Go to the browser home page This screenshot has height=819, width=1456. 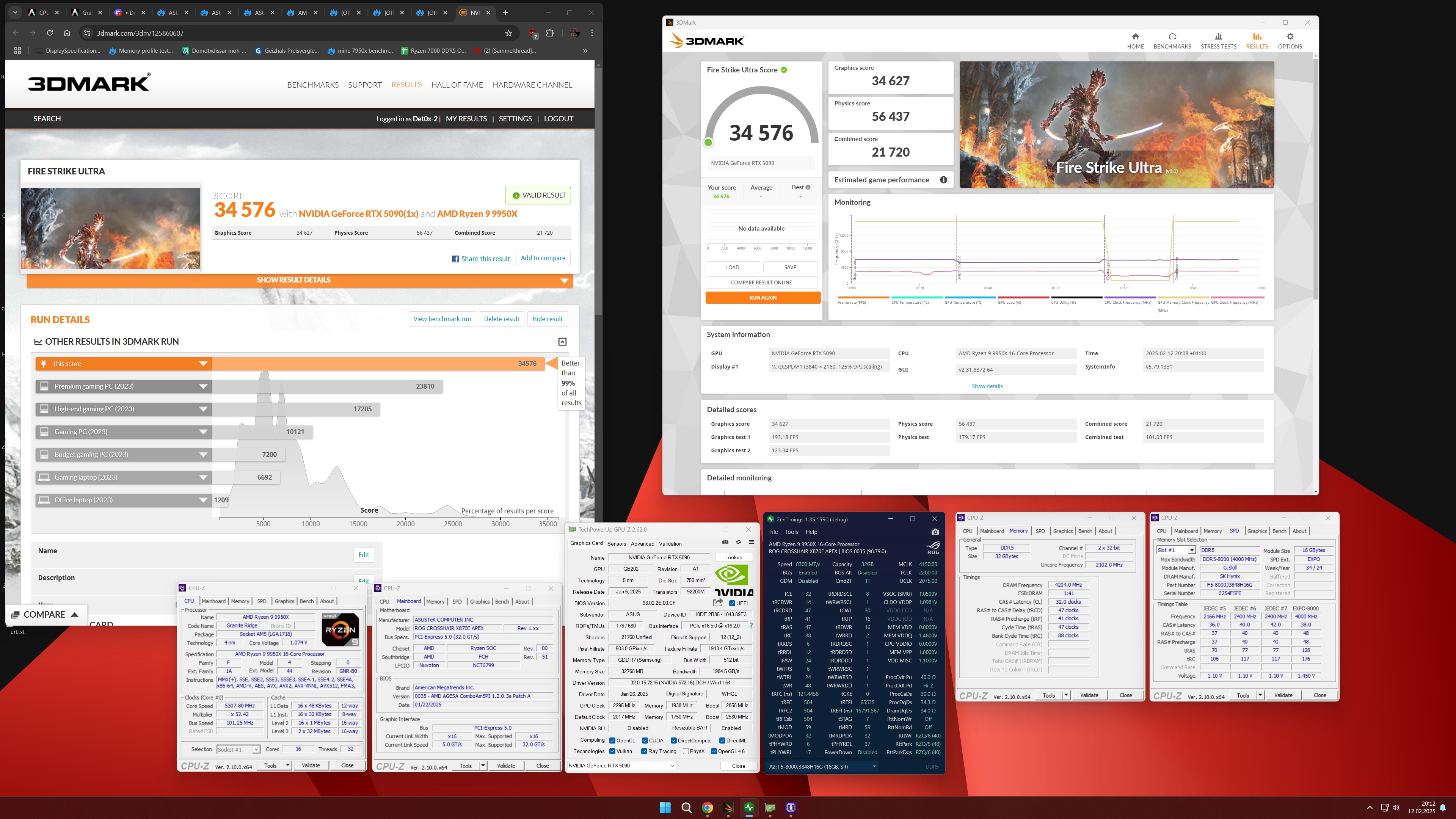pos(67,33)
